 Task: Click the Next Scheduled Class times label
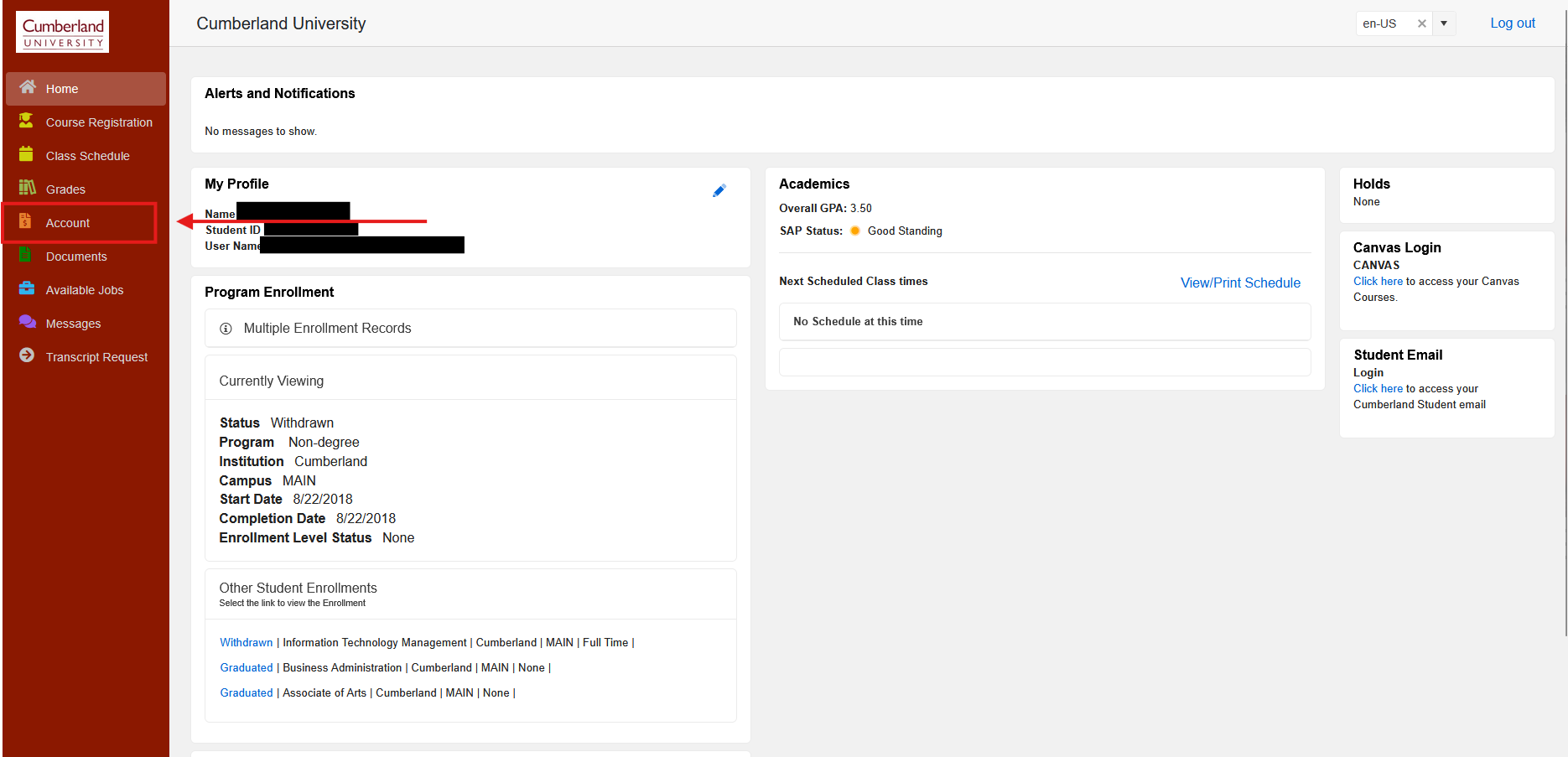point(854,282)
